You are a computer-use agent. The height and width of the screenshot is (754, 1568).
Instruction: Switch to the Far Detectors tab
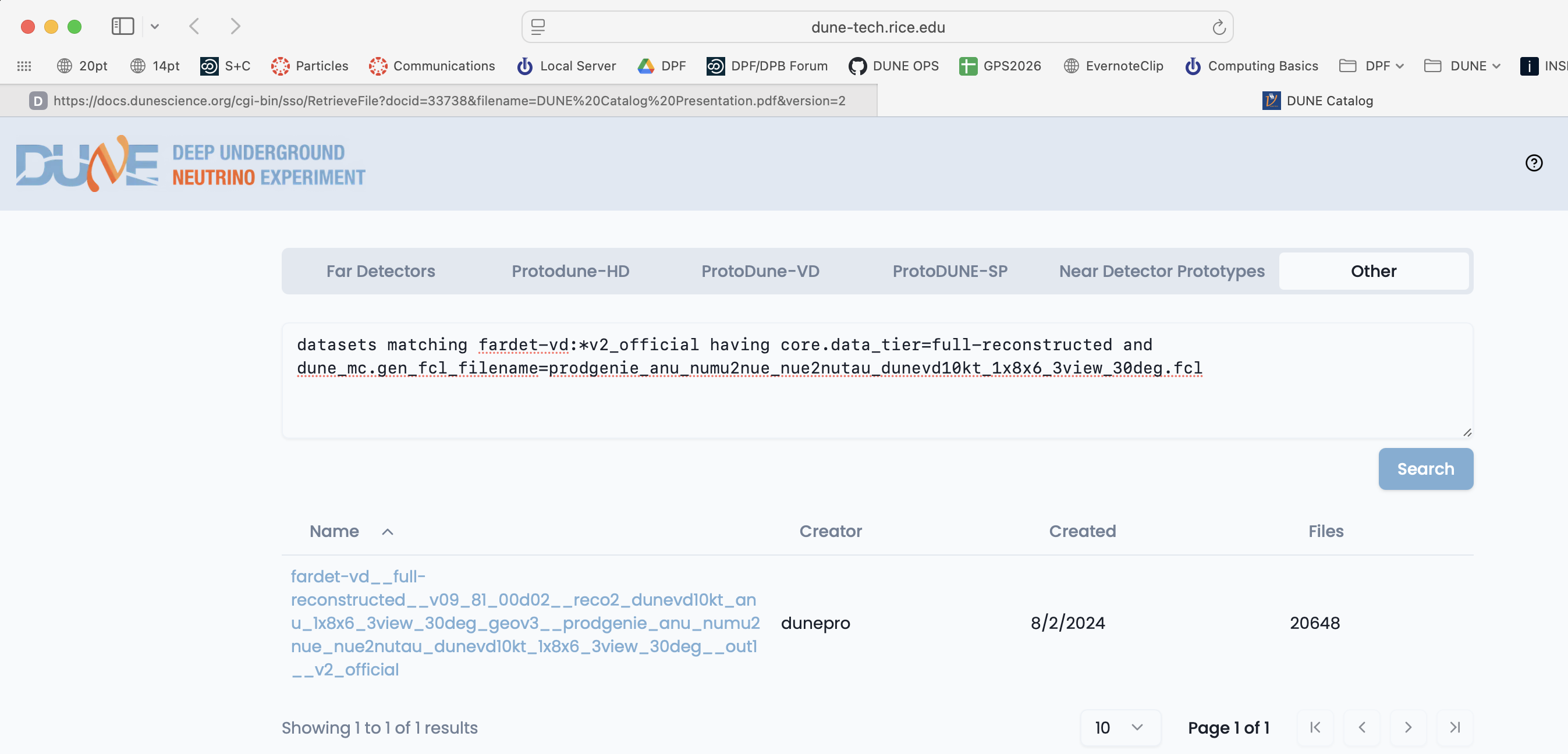(x=381, y=271)
